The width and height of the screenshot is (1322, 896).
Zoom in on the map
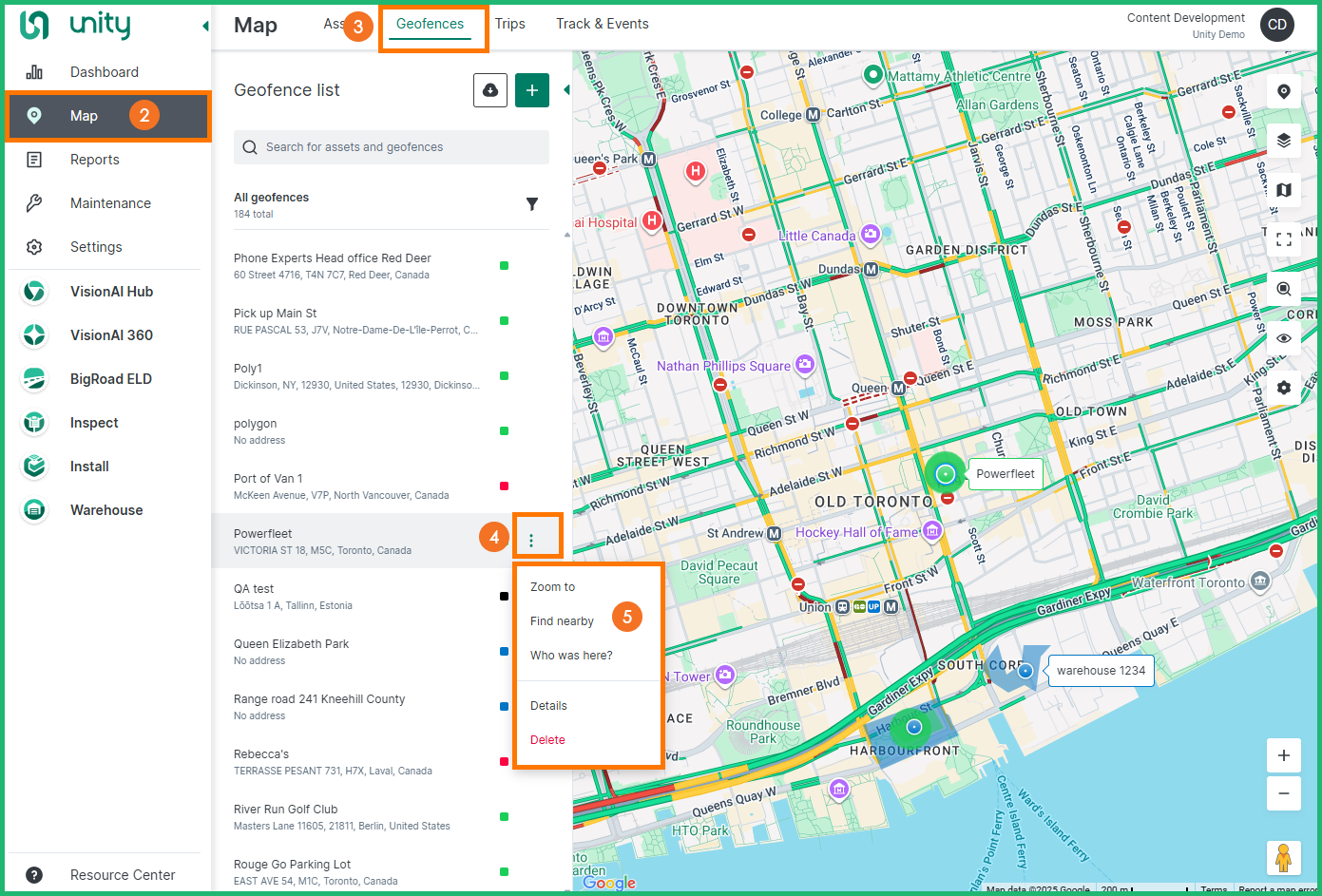click(x=1284, y=755)
